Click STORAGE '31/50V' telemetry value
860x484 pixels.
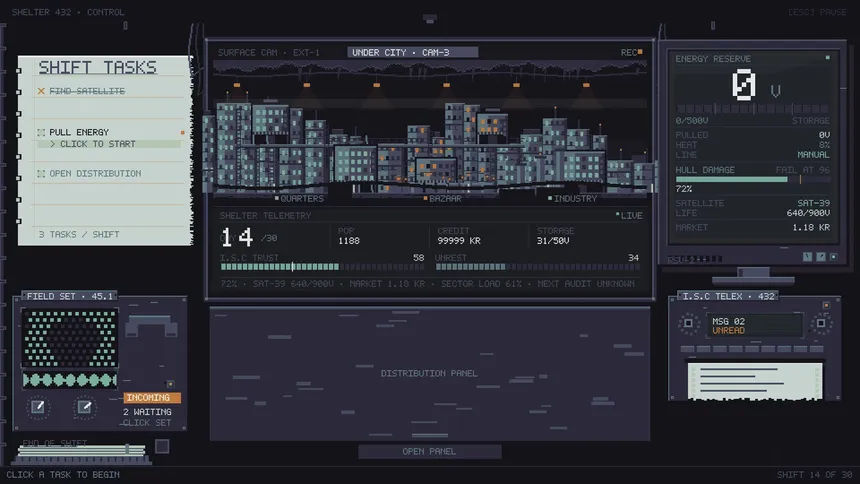click(x=553, y=240)
